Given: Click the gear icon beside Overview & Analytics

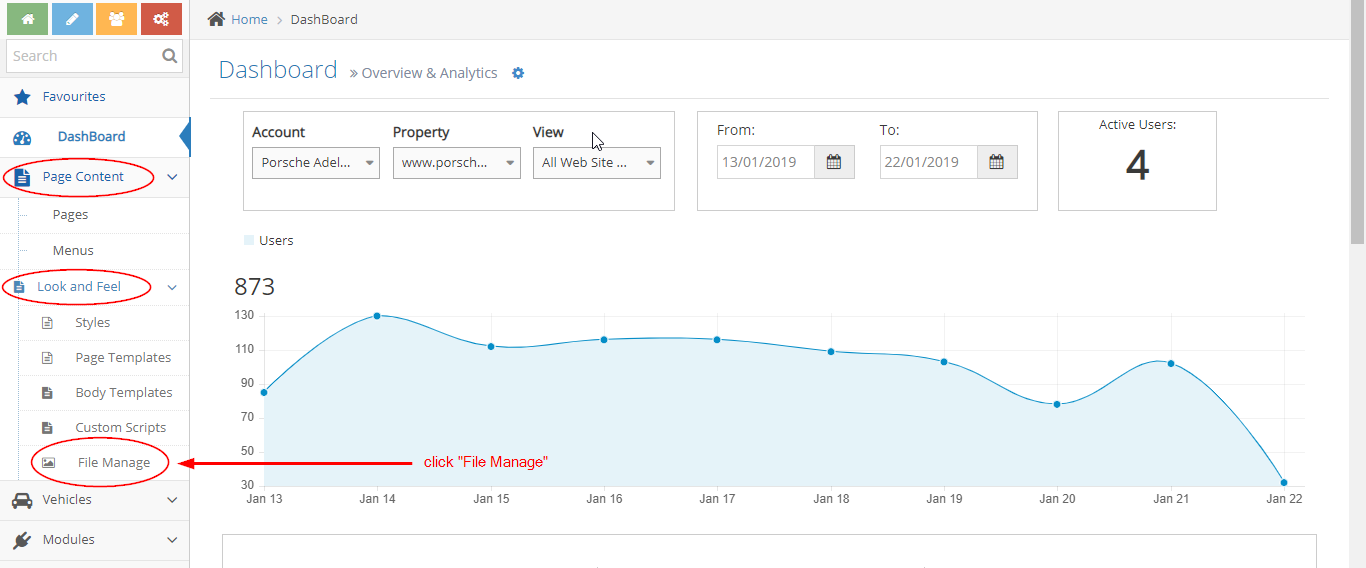Looking at the screenshot, I should click(518, 73).
